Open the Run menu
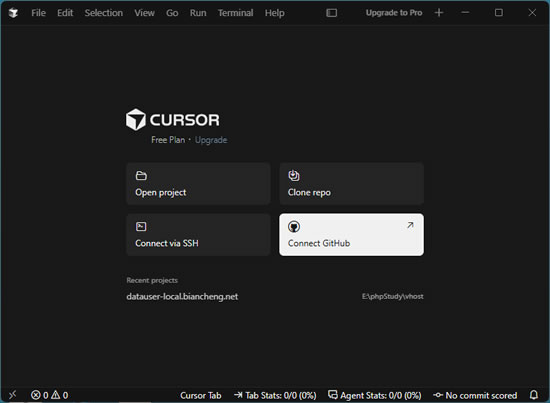550x403 pixels. click(198, 13)
